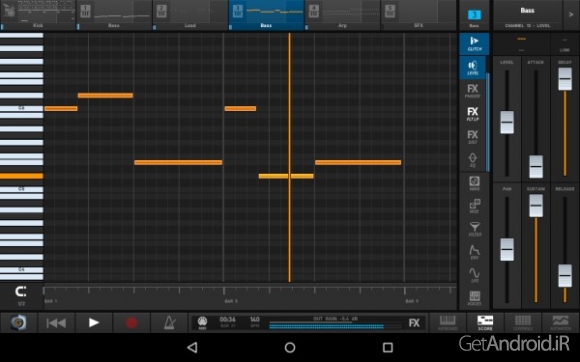Image resolution: width=580 pixels, height=362 pixels.
Task: Tap the C4 piano key
Action: pyautogui.click(x=21, y=270)
